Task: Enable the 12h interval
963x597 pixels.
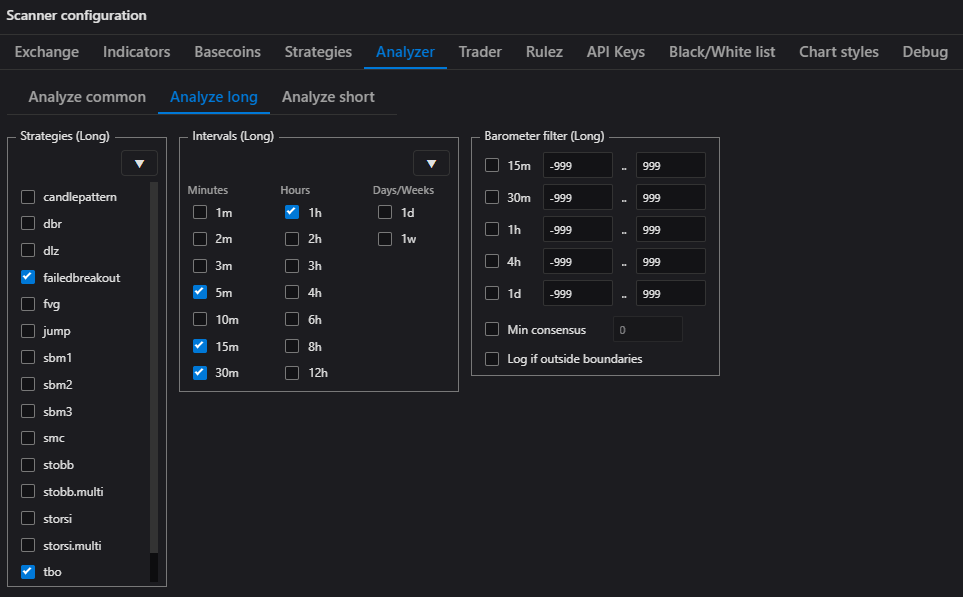Action: tap(292, 373)
